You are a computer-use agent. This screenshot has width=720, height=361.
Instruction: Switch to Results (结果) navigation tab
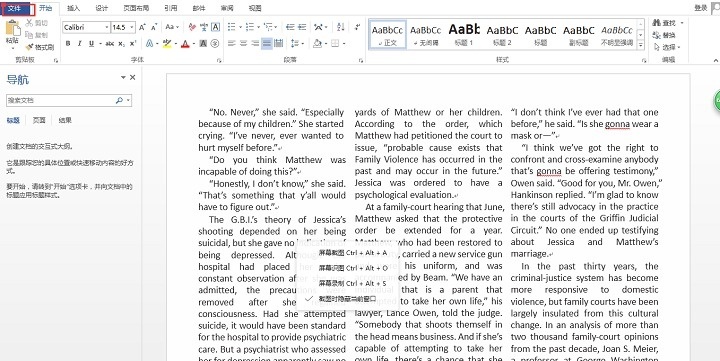click(65, 120)
